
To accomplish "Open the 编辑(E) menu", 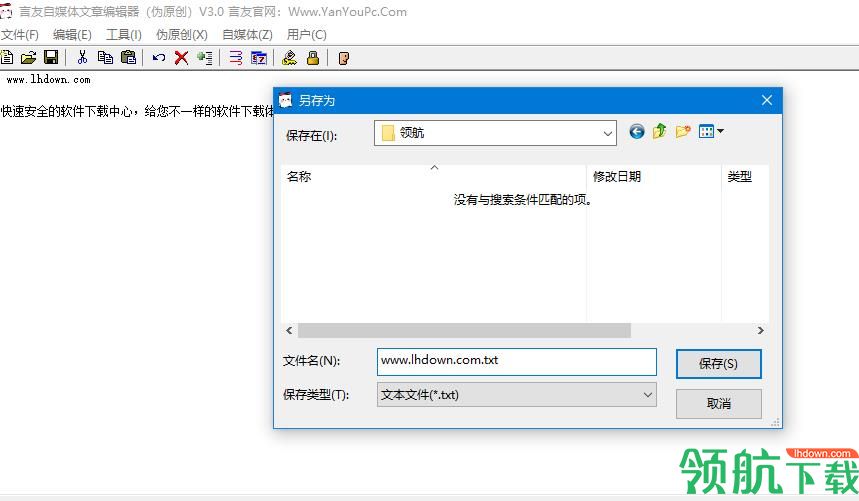I will click(x=72, y=34).
